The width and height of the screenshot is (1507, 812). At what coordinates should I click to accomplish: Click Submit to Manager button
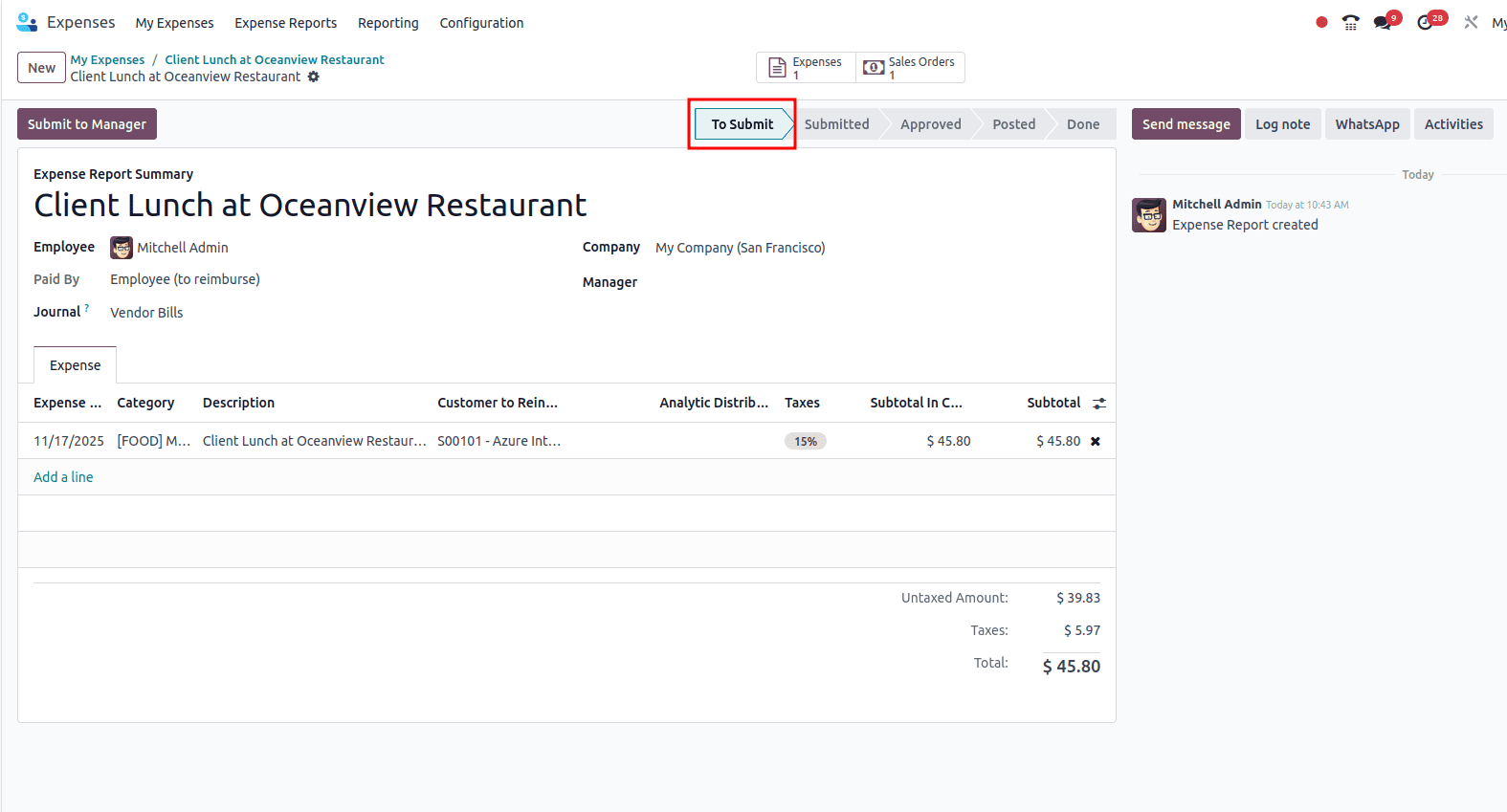[87, 124]
